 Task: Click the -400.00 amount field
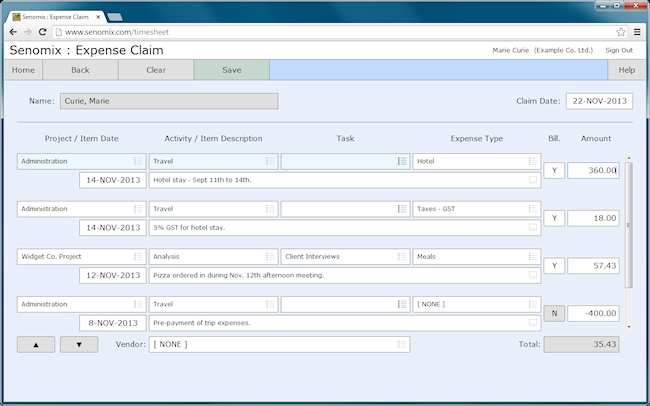[593, 314]
